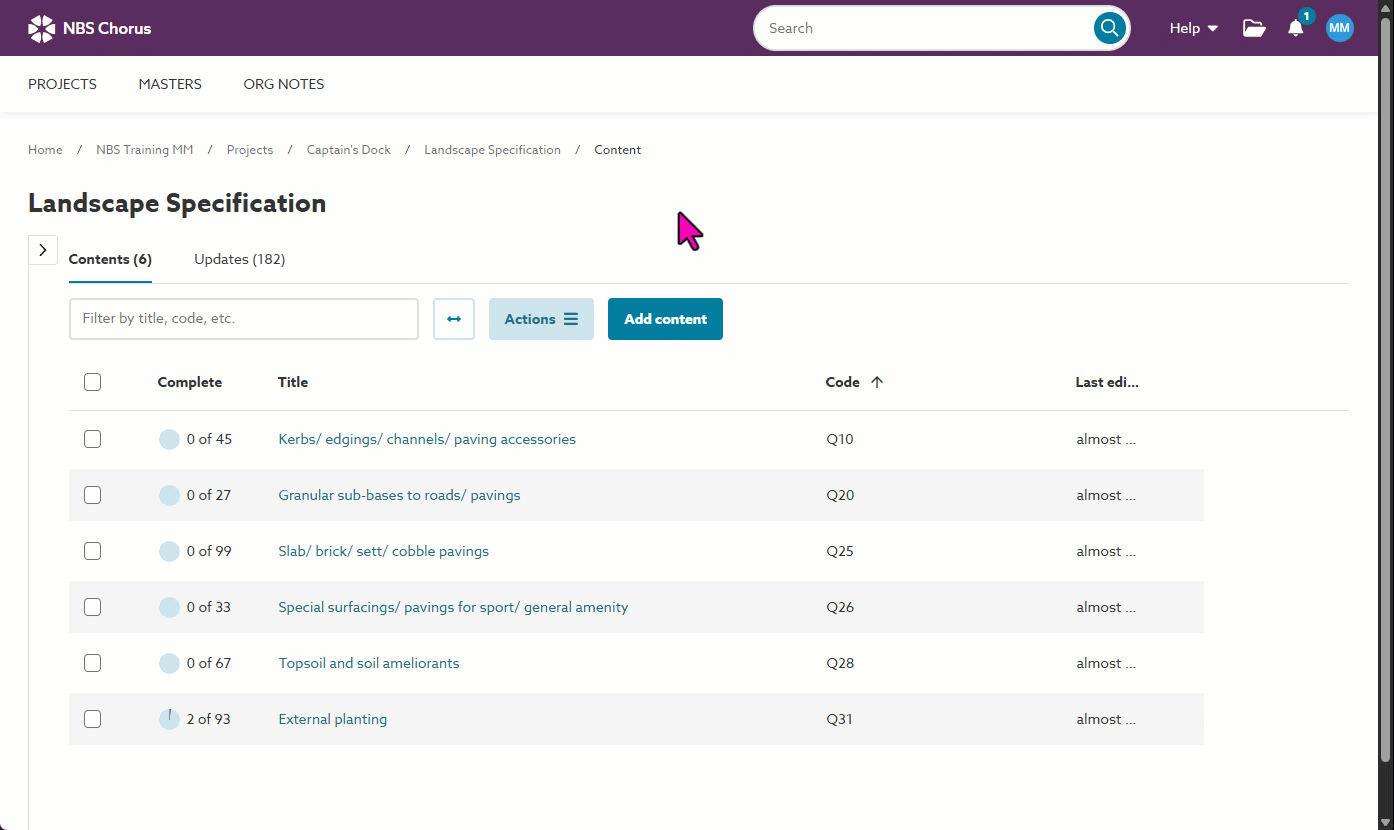Click the "0 of 27" completion text
This screenshot has width=1394, height=830.
pyautogui.click(x=209, y=495)
